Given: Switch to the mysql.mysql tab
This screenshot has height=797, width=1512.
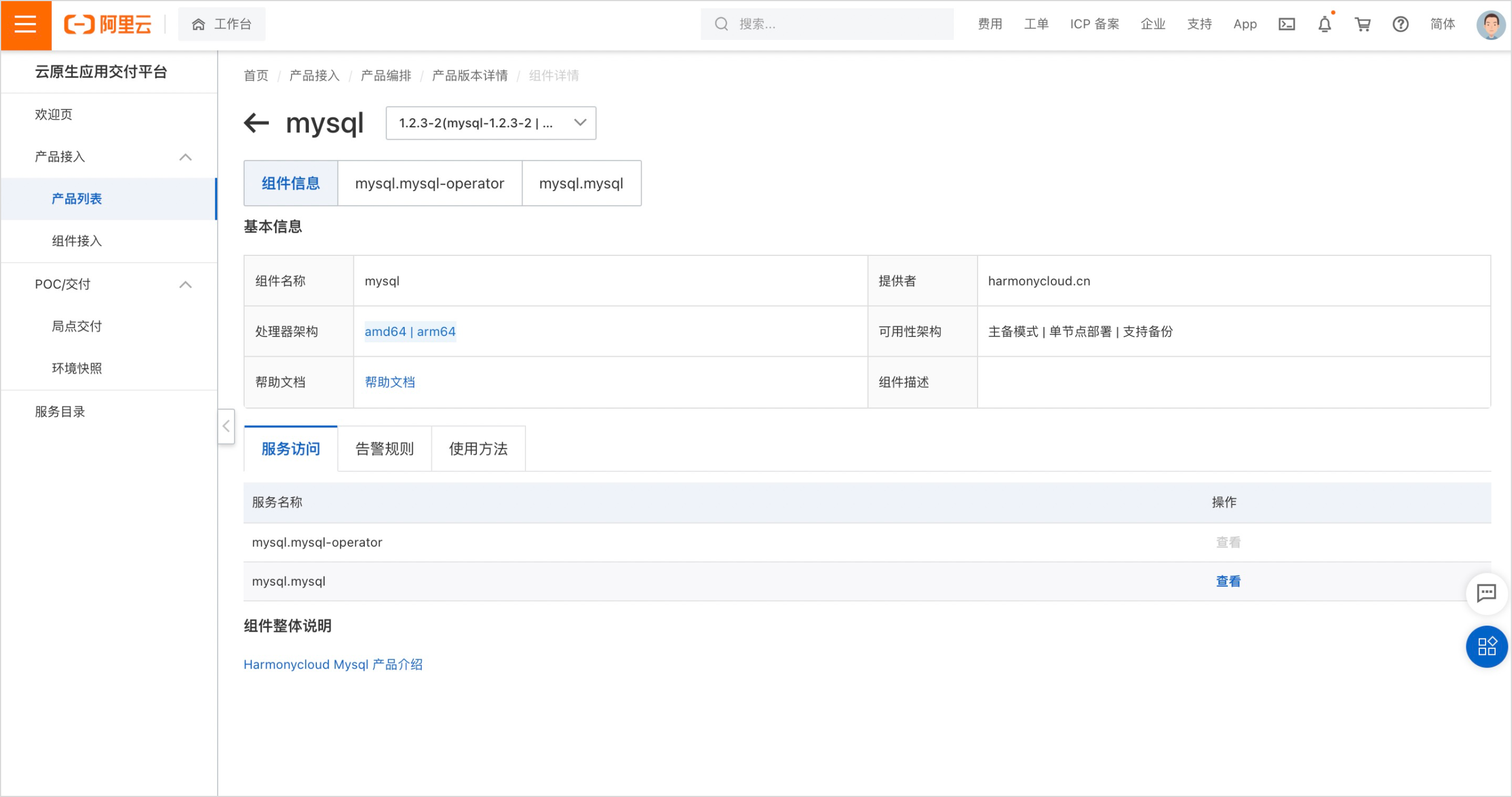Looking at the screenshot, I should point(581,184).
